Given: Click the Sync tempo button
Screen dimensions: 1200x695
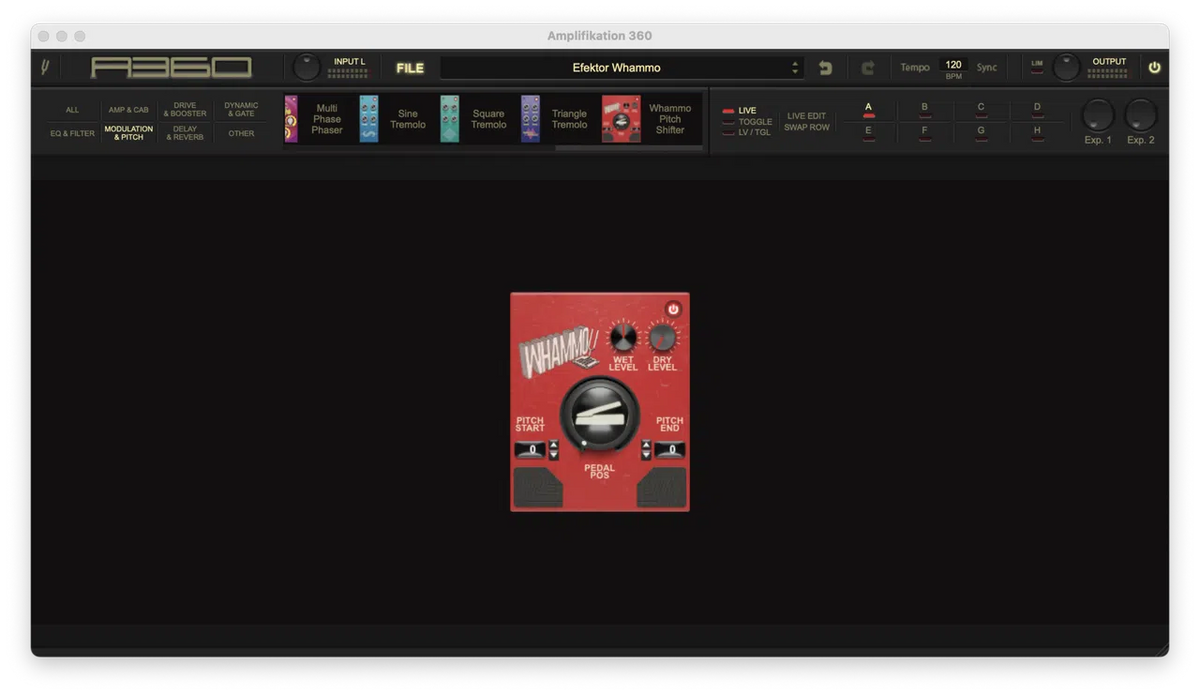Looking at the screenshot, I should point(986,68).
